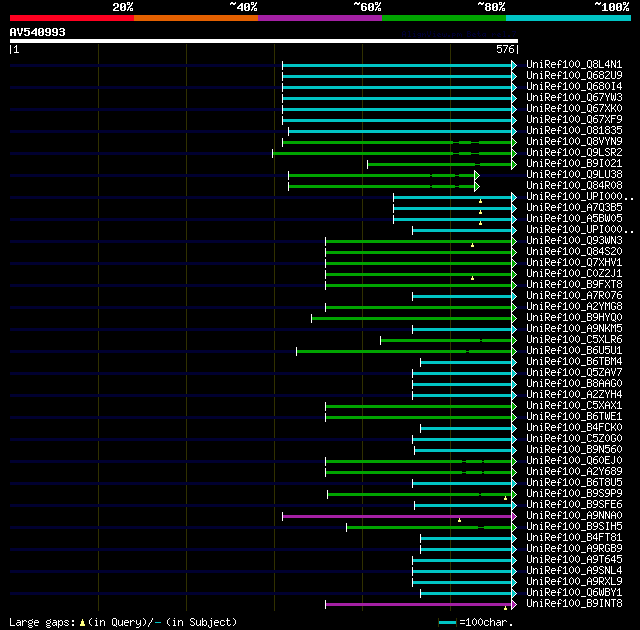Click the AV540993 query name
The height and width of the screenshot is (630, 640).
[38, 32]
